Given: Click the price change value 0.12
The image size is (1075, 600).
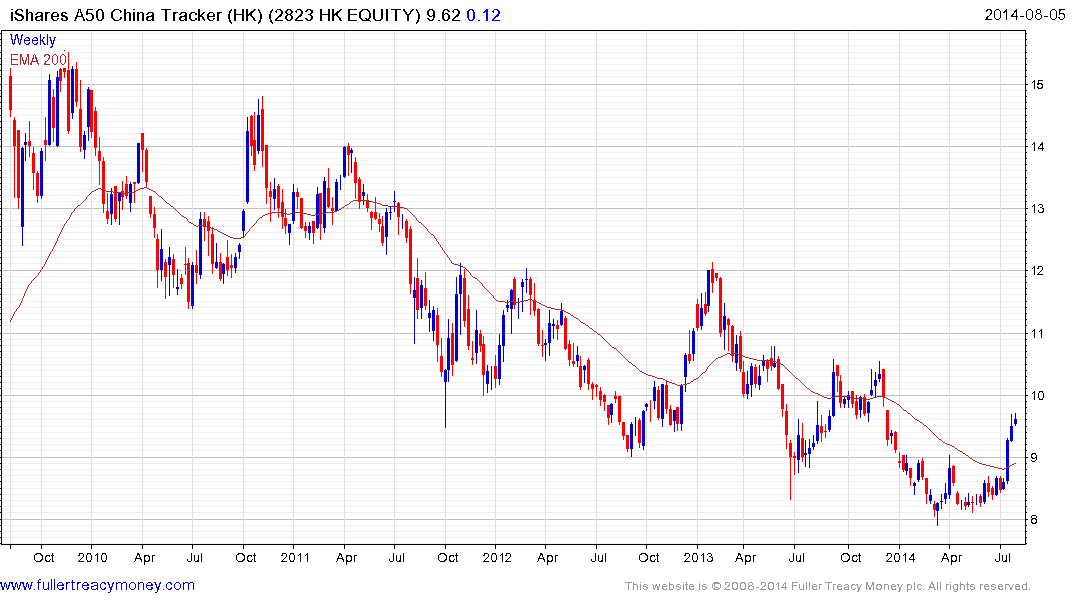Looking at the screenshot, I should (x=483, y=15).
